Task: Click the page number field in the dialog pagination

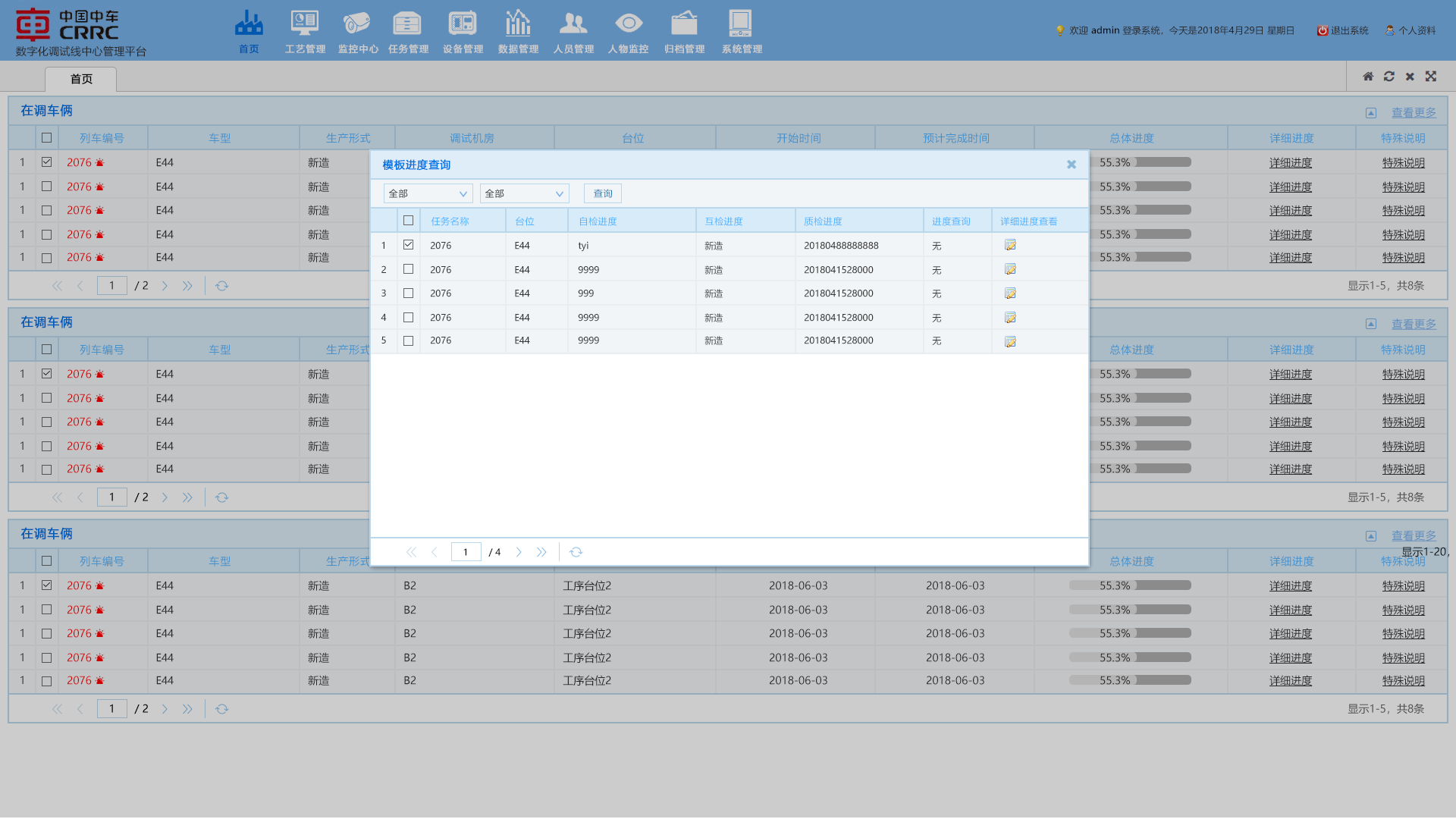Action: [x=466, y=552]
